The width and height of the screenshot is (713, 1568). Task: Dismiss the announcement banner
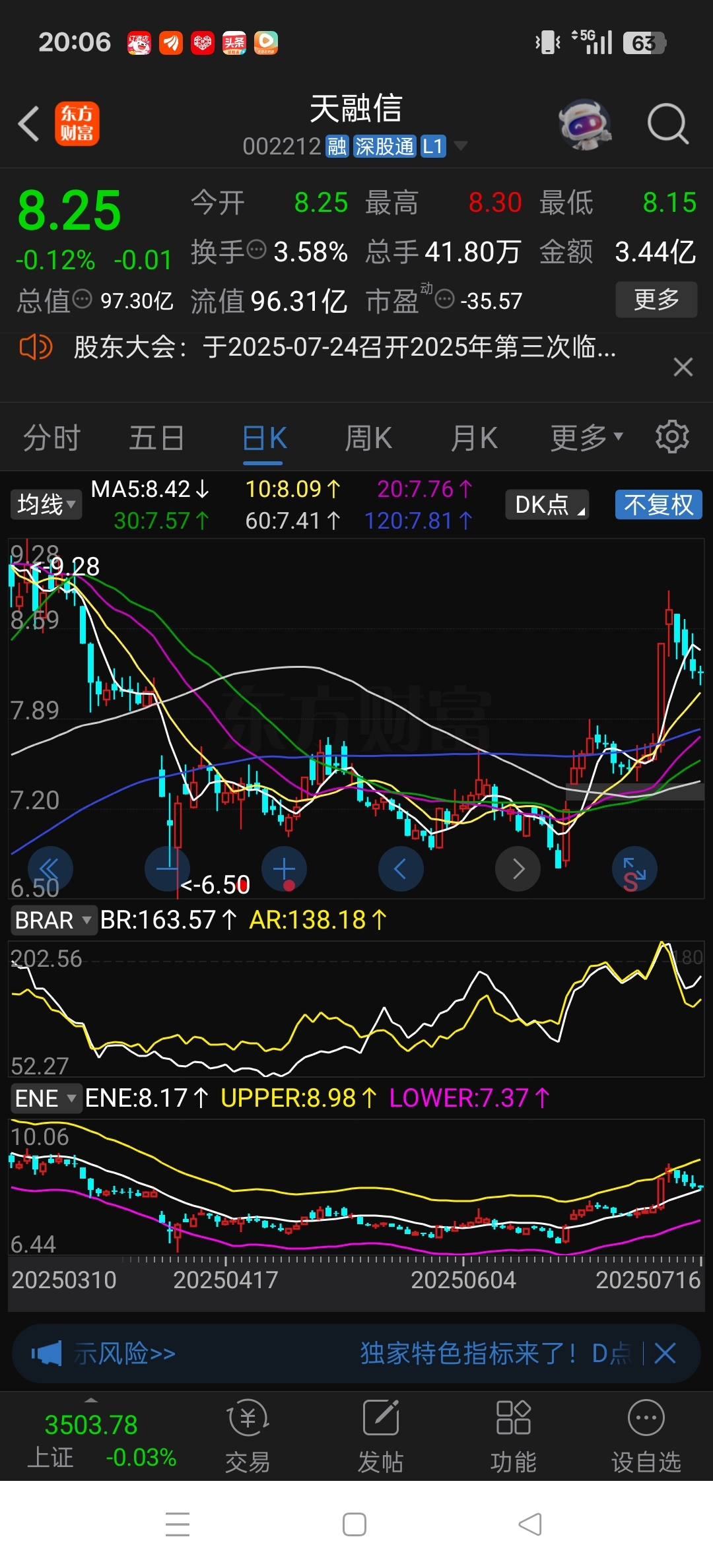tap(683, 367)
